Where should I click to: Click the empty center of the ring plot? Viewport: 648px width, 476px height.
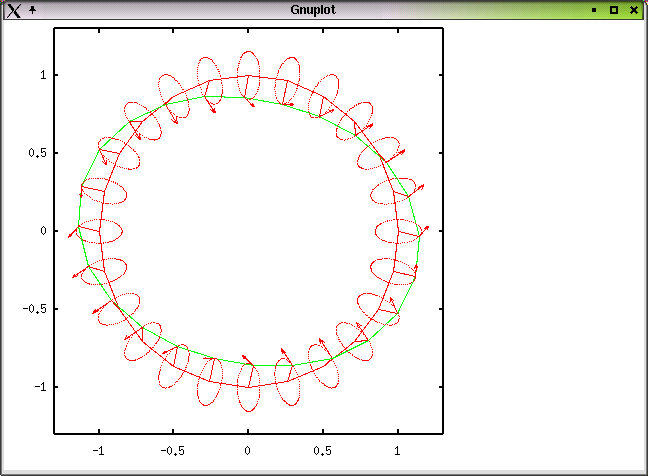coord(248,231)
